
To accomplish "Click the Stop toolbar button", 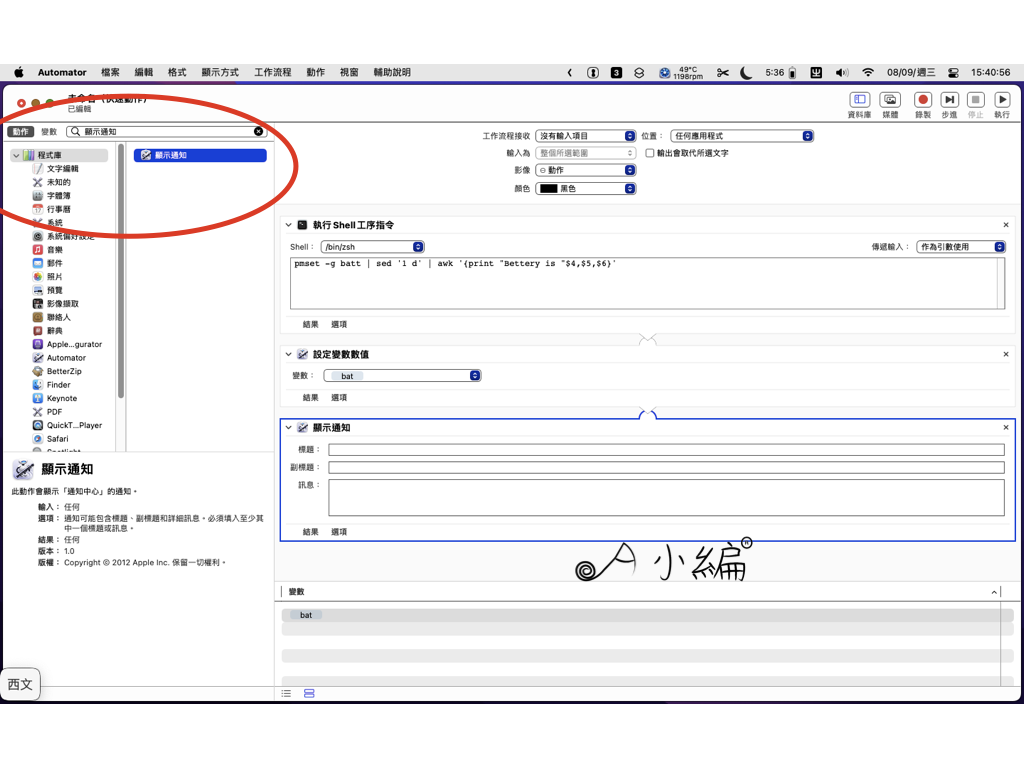I will [x=976, y=99].
